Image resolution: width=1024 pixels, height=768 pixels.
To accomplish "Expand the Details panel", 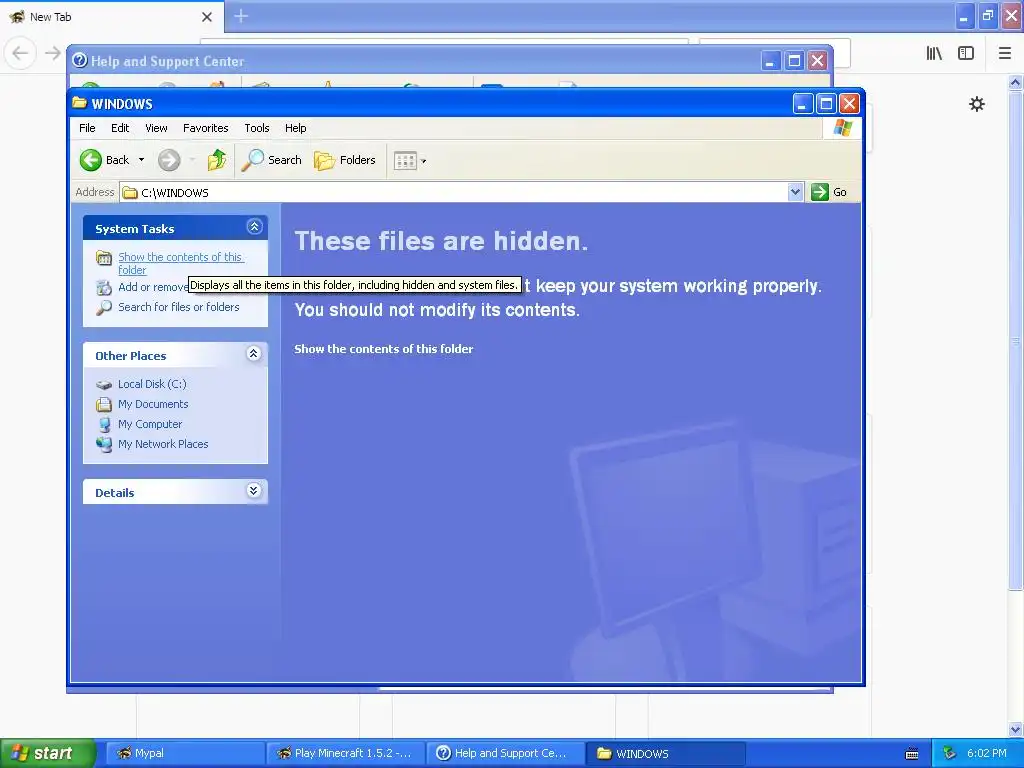I will click(x=253, y=490).
